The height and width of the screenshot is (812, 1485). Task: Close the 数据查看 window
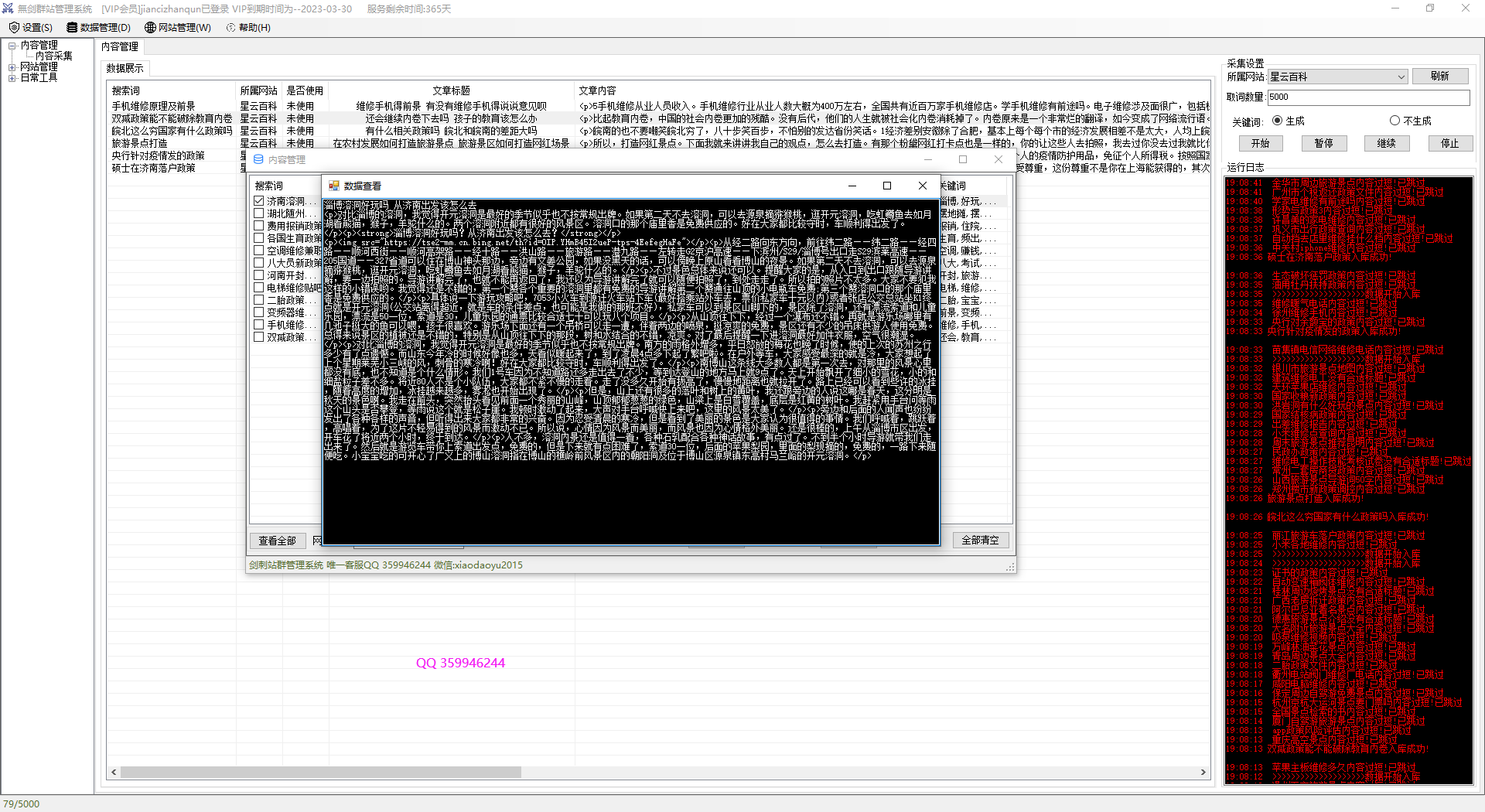click(x=922, y=186)
